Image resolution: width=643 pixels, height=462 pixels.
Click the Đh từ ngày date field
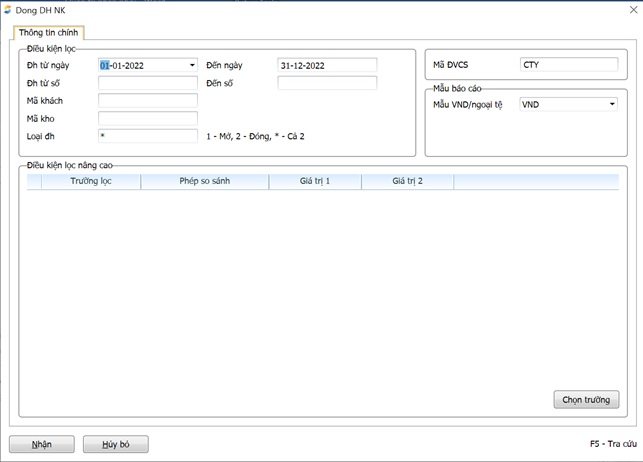click(142, 66)
